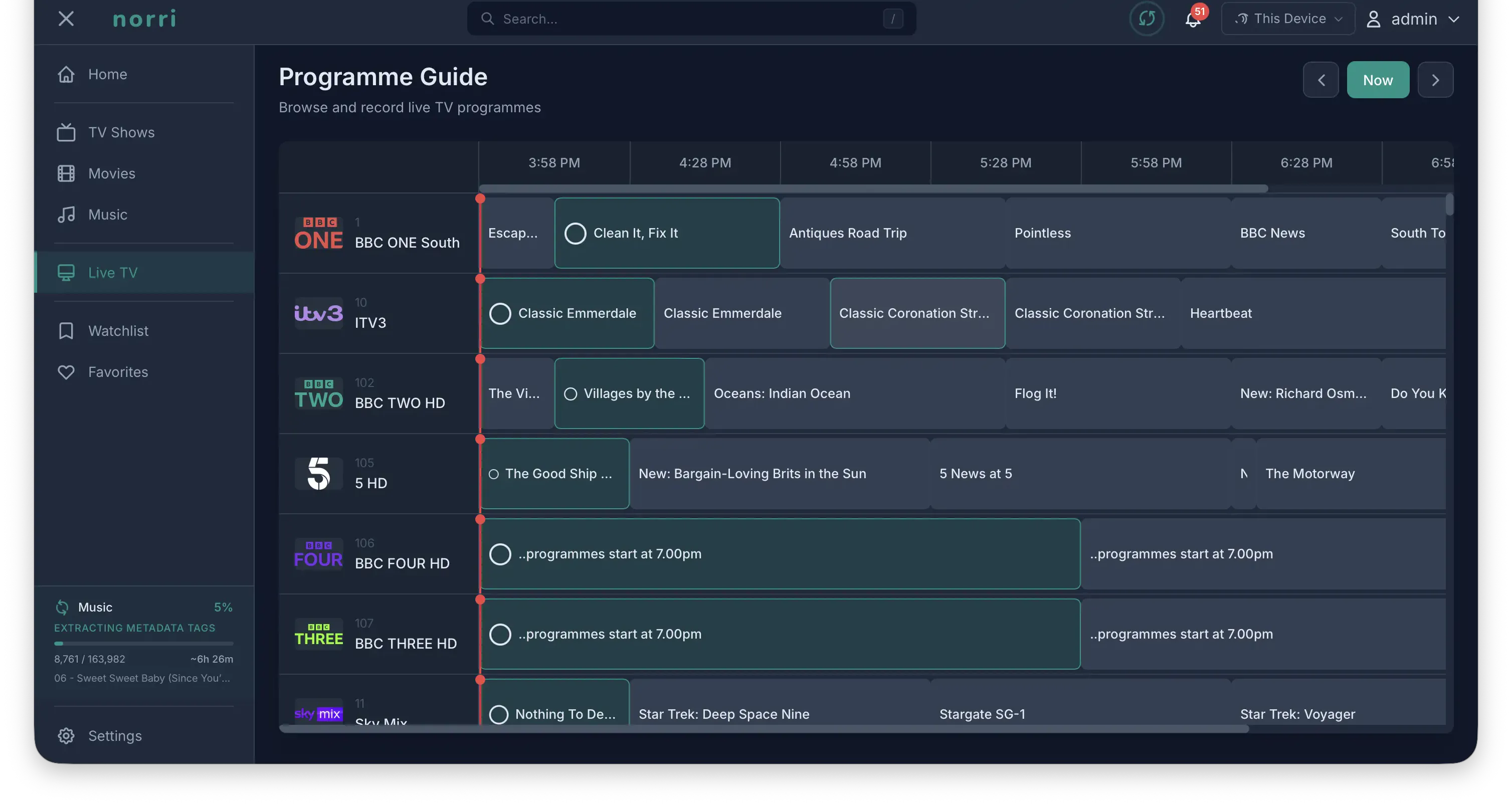Open Music note icon in sidebar
Image resolution: width=1512 pixels, height=806 pixels.
tap(66, 215)
